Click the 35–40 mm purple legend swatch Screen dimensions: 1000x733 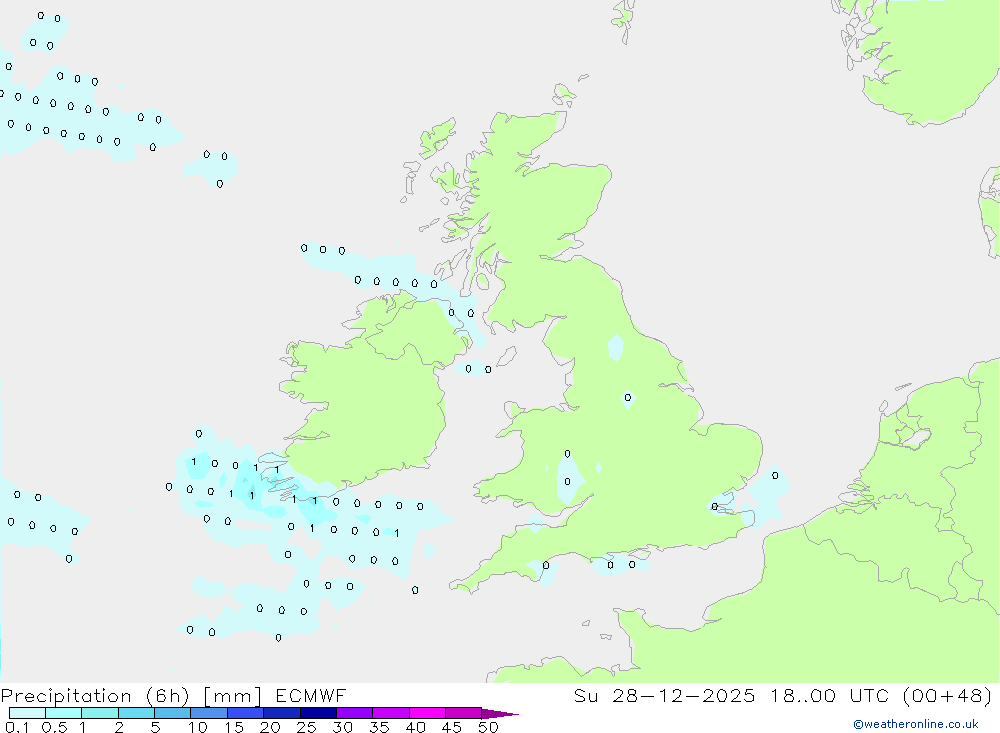coord(391,713)
